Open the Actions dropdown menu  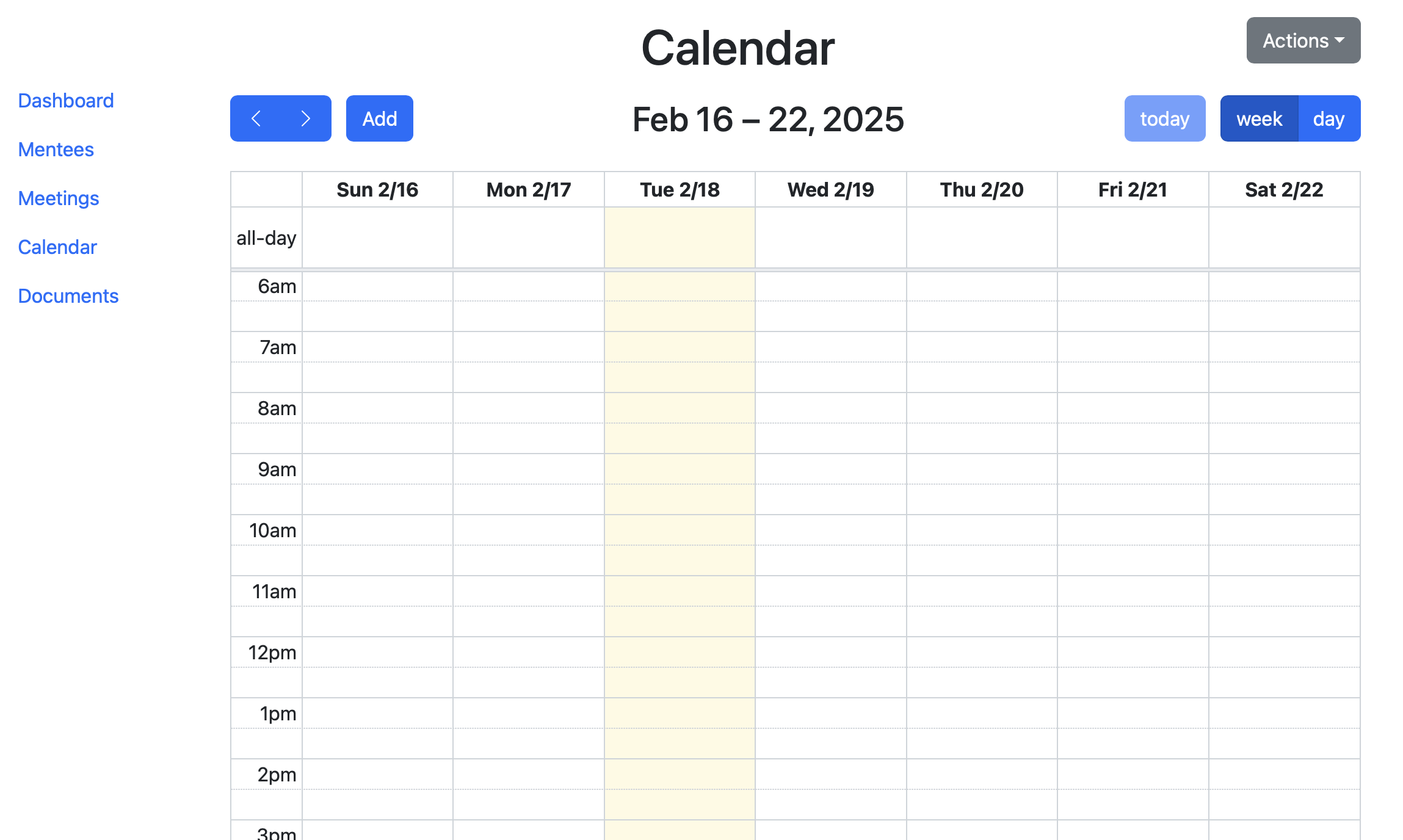(1303, 40)
